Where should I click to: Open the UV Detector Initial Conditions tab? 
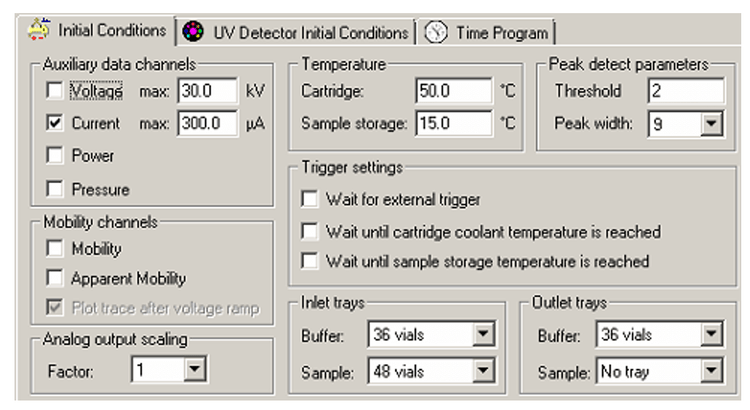296,33
